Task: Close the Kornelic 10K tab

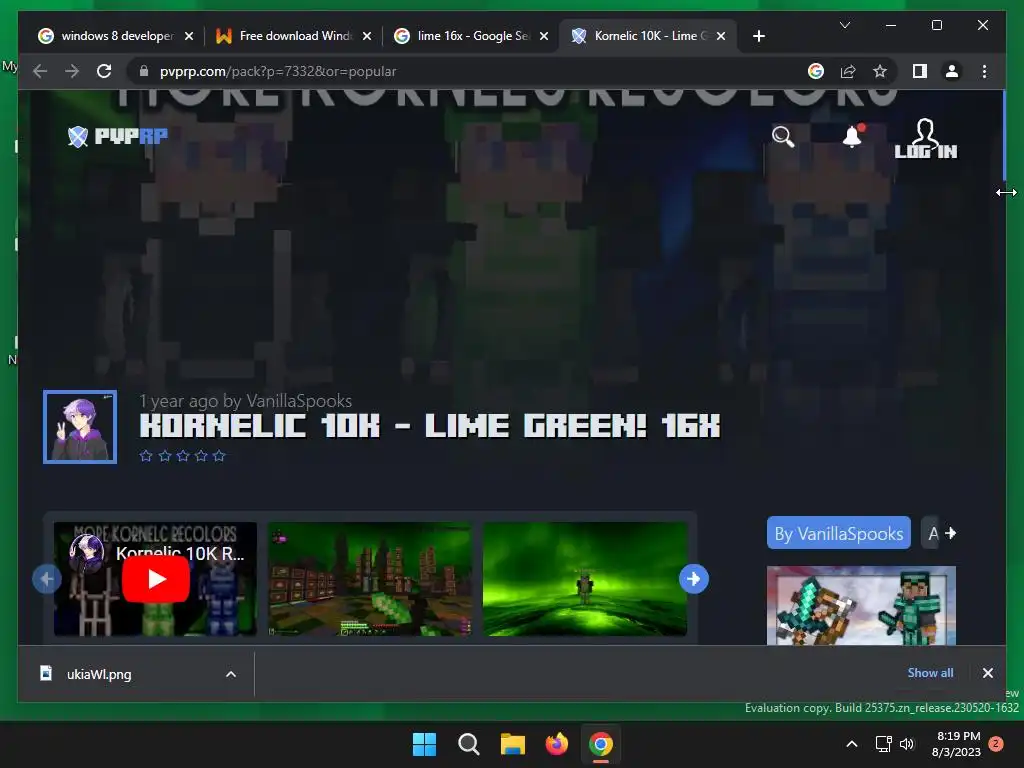Action: click(721, 36)
